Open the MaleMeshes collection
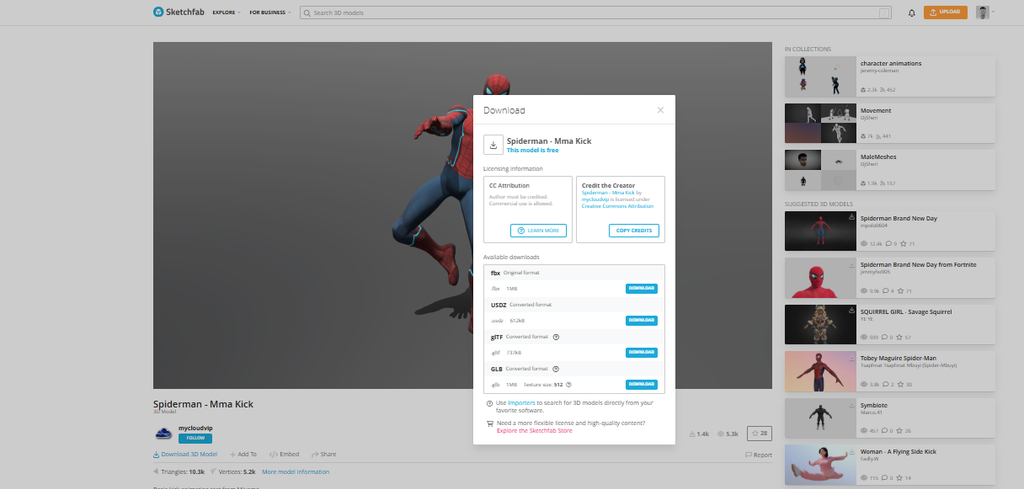 tap(889, 170)
